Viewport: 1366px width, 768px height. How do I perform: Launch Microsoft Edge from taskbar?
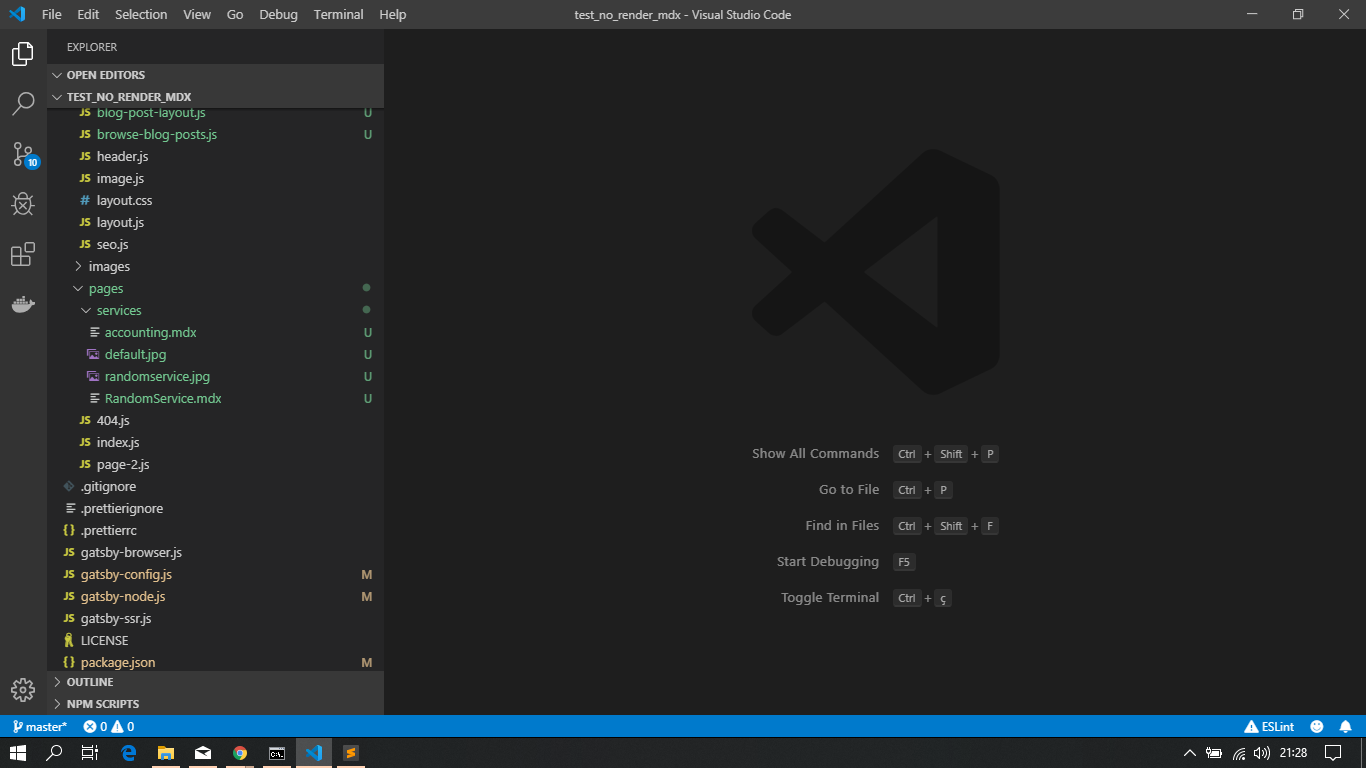click(x=129, y=753)
